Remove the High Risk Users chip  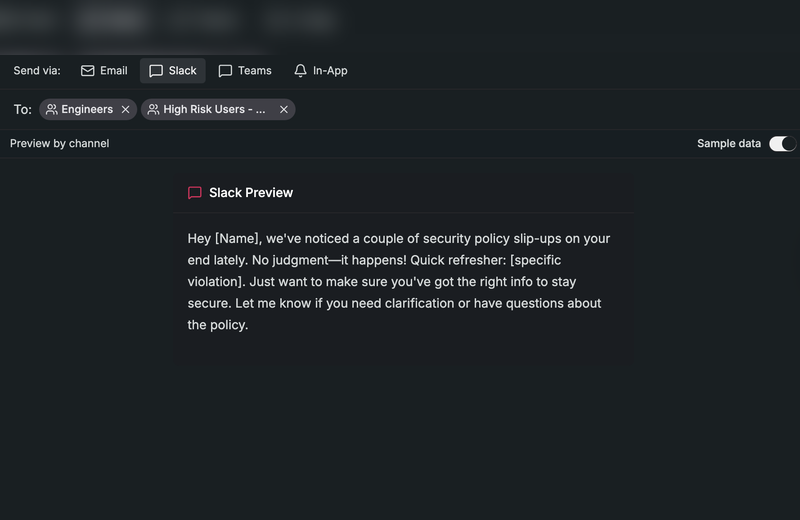[284, 110]
